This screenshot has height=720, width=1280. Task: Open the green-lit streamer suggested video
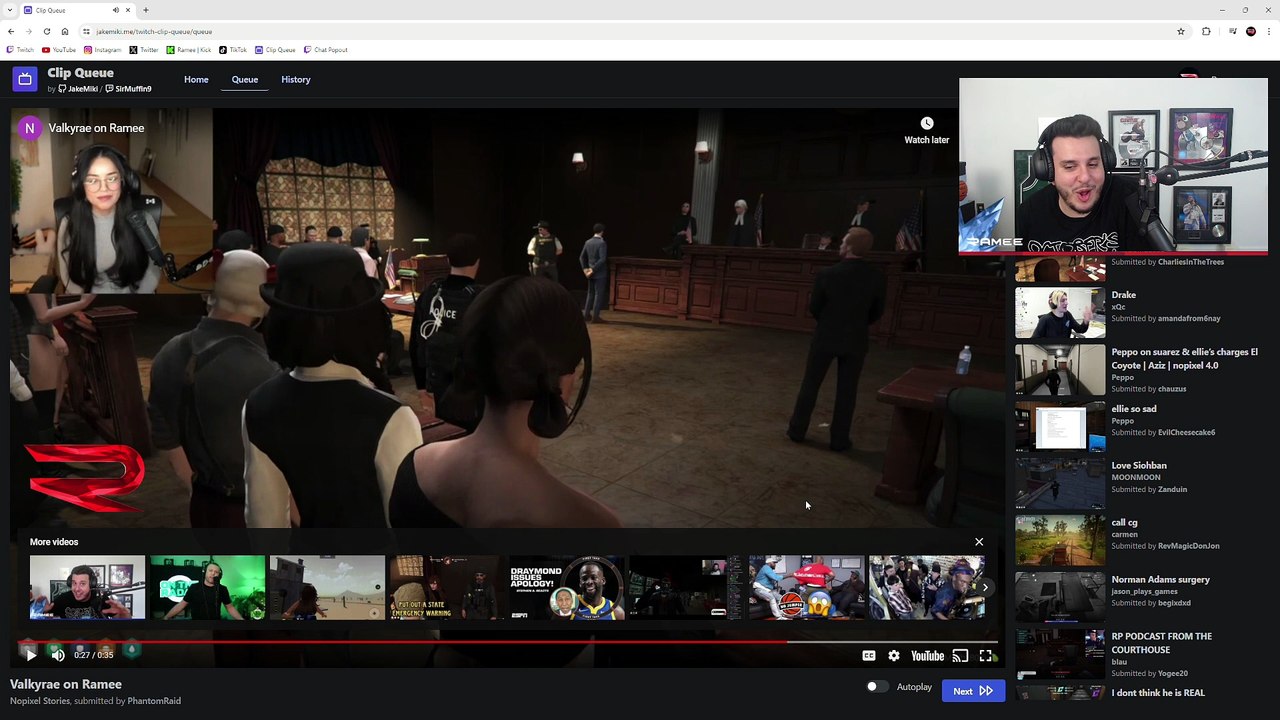207,588
